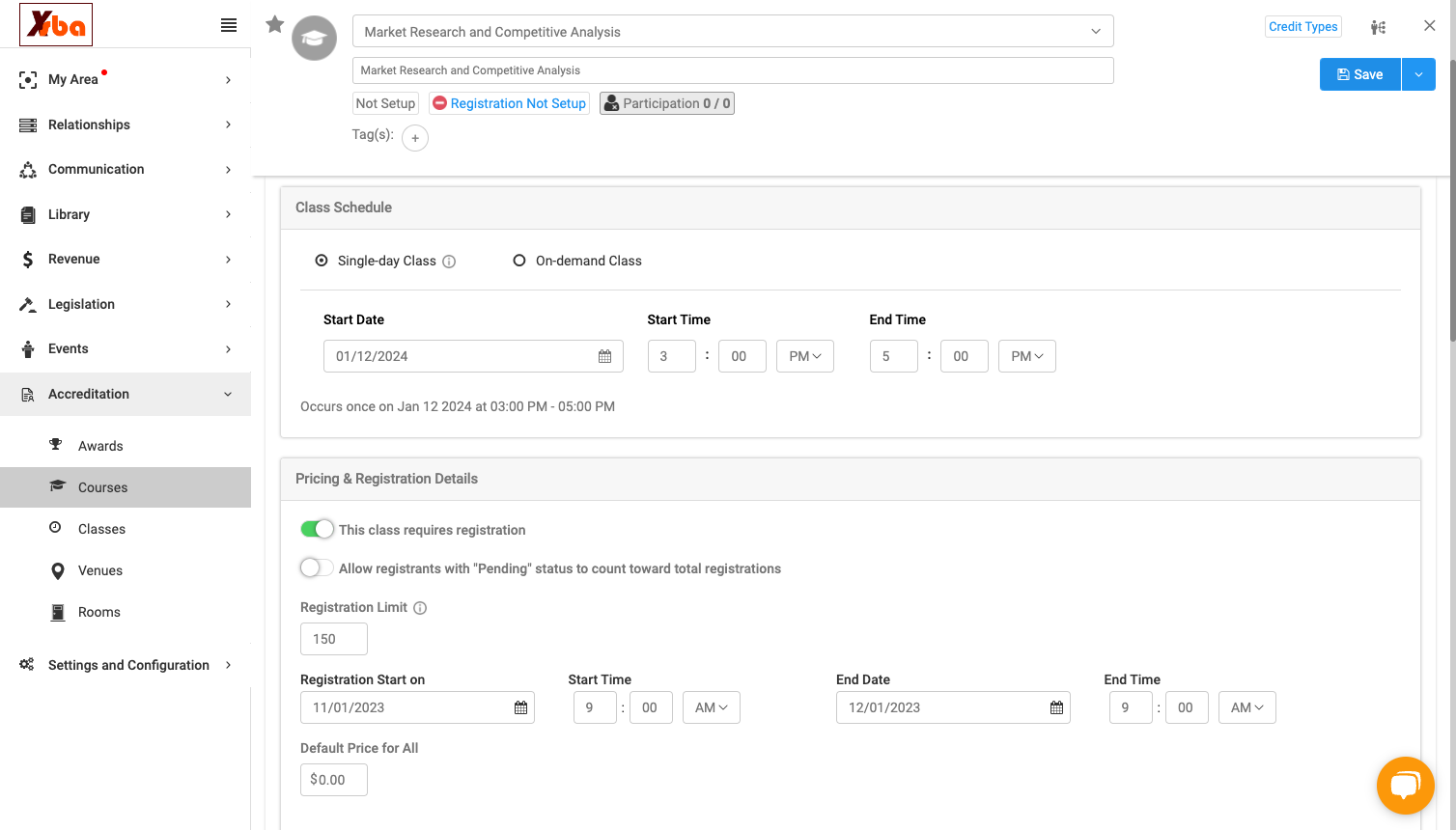Click the Save button
This screenshot has width=1456, height=830.
click(x=1360, y=74)
